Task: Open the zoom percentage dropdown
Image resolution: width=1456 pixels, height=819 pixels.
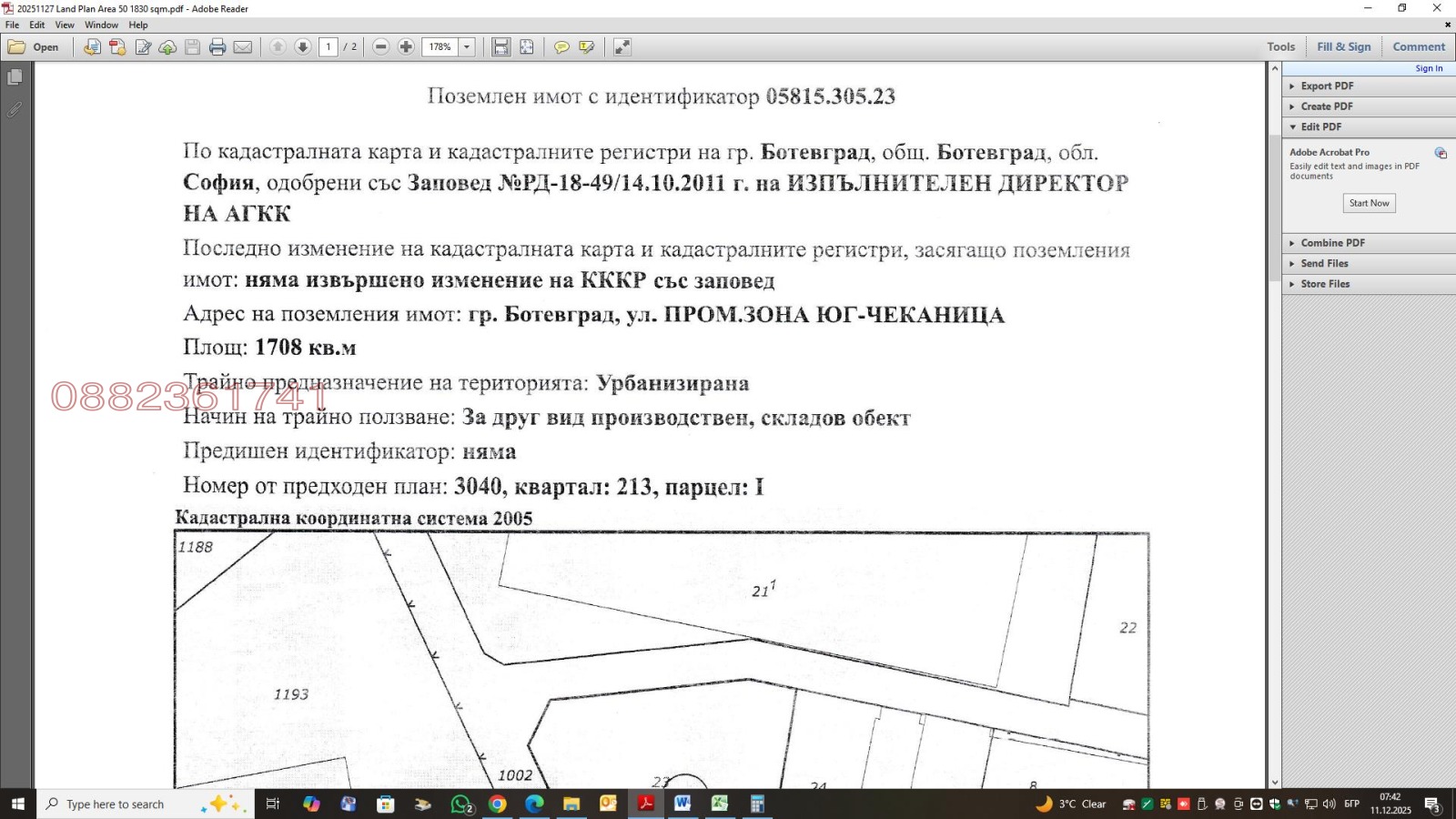Action: [x=466, y=46]
